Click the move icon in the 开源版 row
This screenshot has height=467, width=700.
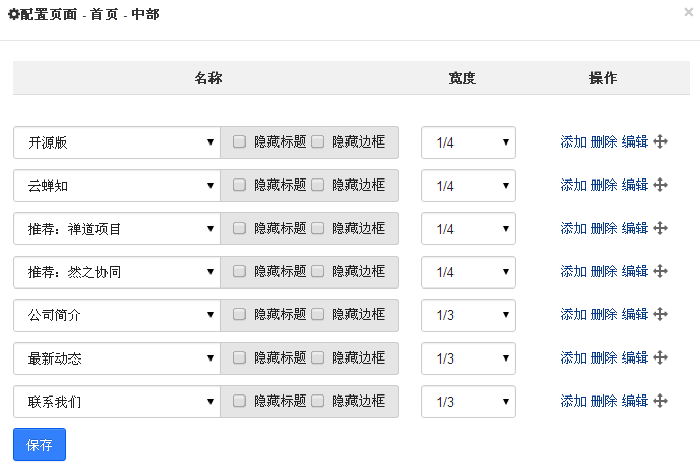[660, 142]
